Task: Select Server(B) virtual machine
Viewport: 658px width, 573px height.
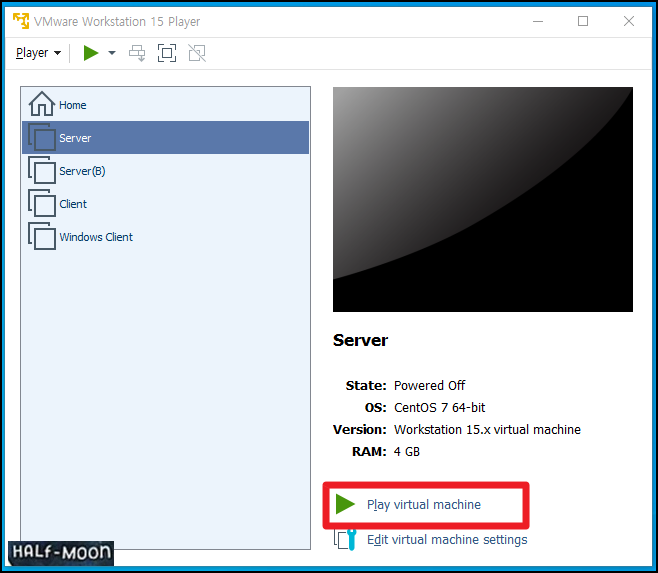Action: pos(166,171)
